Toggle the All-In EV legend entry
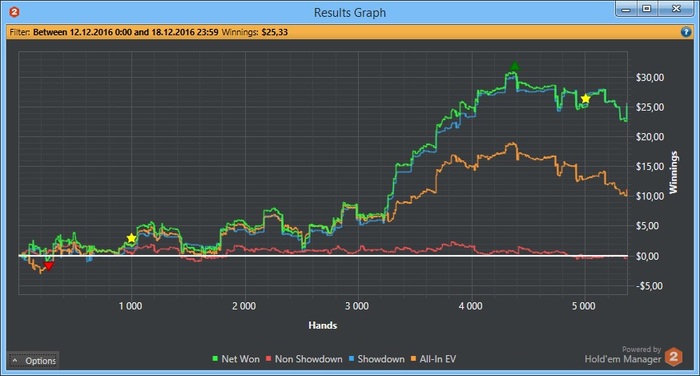700x376 pixels. tap(433, 359)
